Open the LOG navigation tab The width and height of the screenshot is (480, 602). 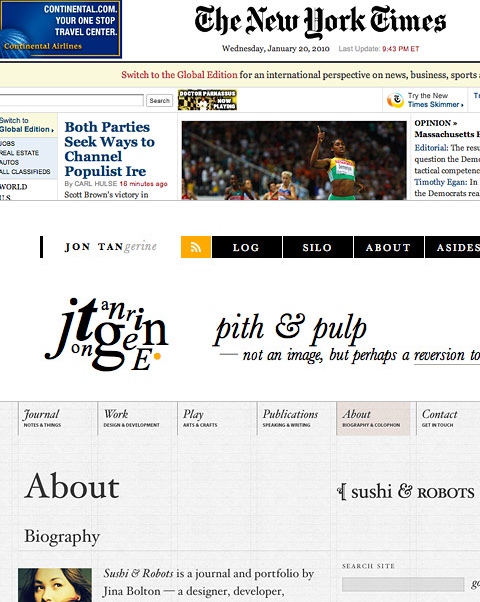[247, 247]
